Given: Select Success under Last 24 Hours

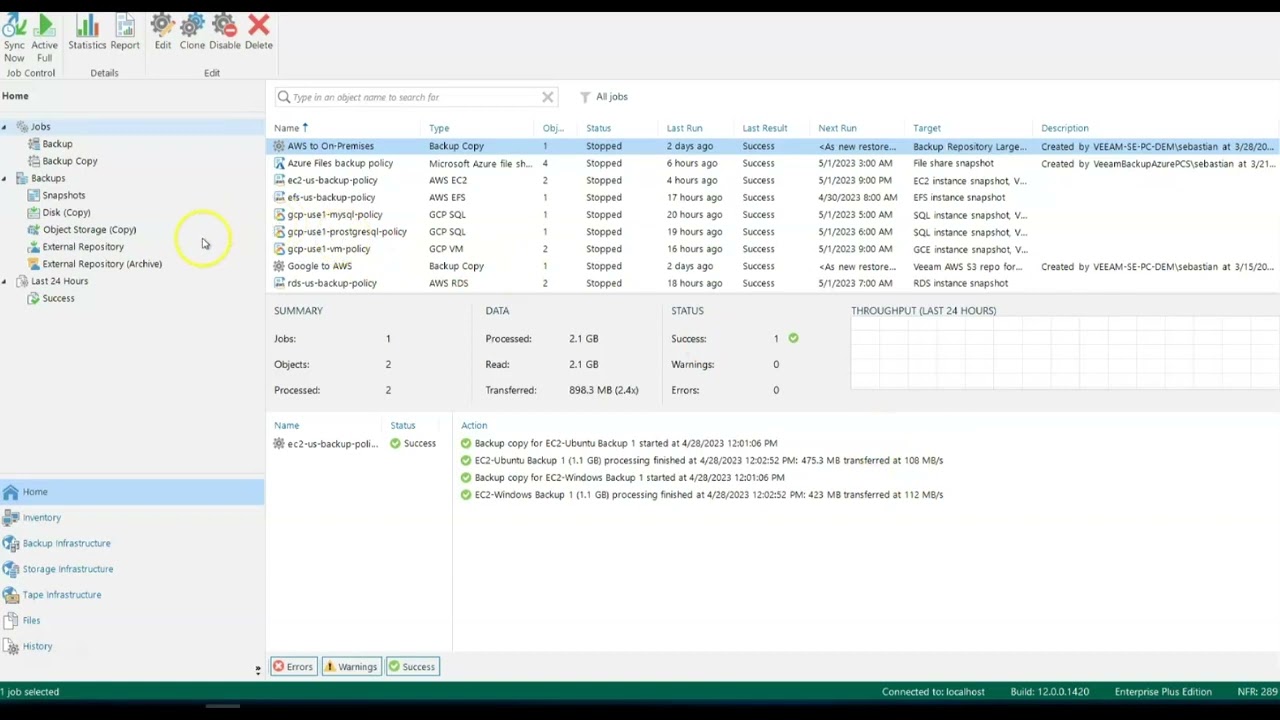Looking at the screenshot, I should (x=58, y=298).
